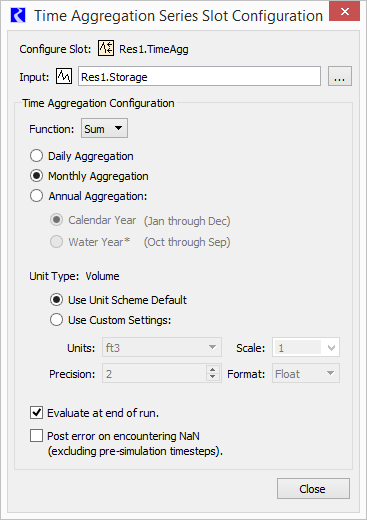Click the Close button
The width and height of the screenshot is (367, 520).
coord(313,489)
